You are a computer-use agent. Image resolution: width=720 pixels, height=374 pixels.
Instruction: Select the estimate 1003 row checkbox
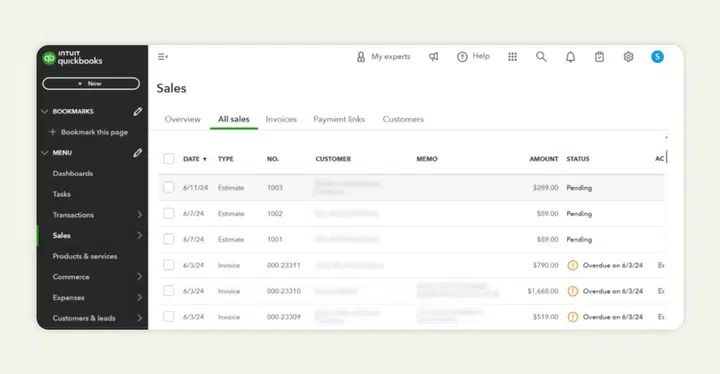click(x=169, y=187)
